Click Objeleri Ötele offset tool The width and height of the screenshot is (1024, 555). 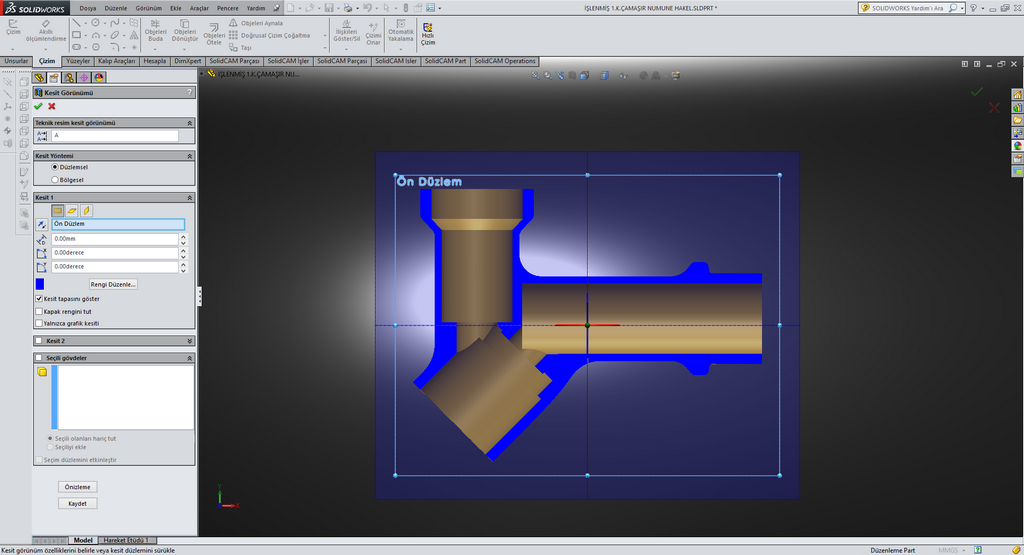(x=214, y=34)
